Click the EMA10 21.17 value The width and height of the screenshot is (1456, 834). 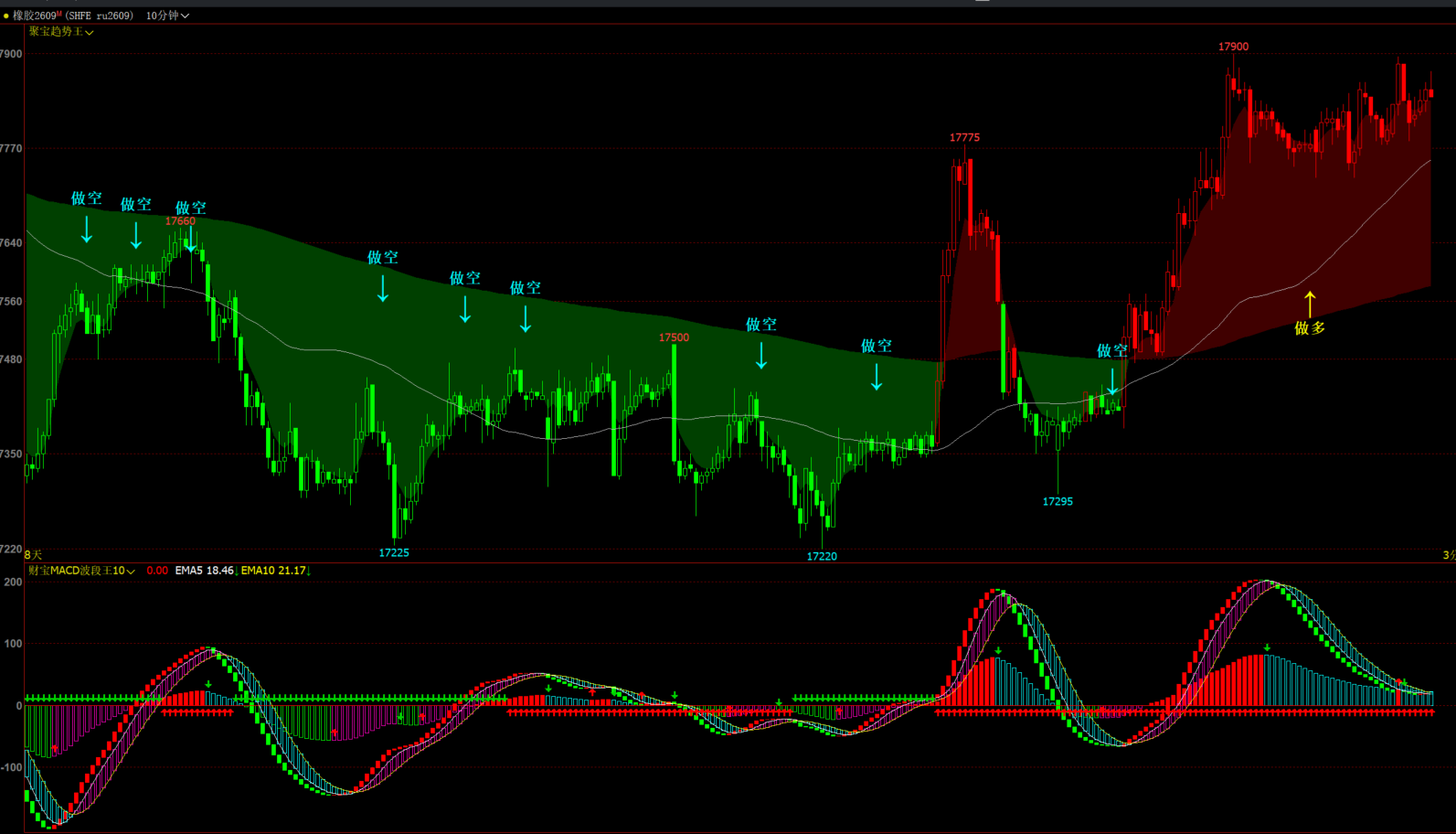273,571
